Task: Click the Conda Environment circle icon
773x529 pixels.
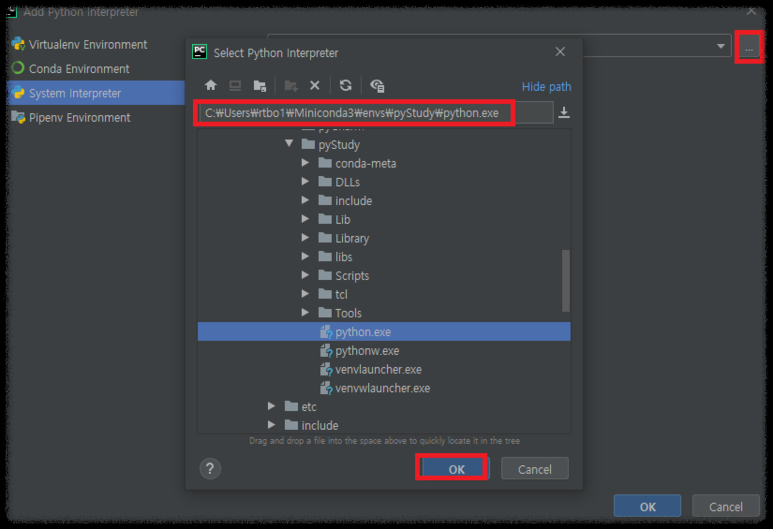Action: [x=18, y=68]
